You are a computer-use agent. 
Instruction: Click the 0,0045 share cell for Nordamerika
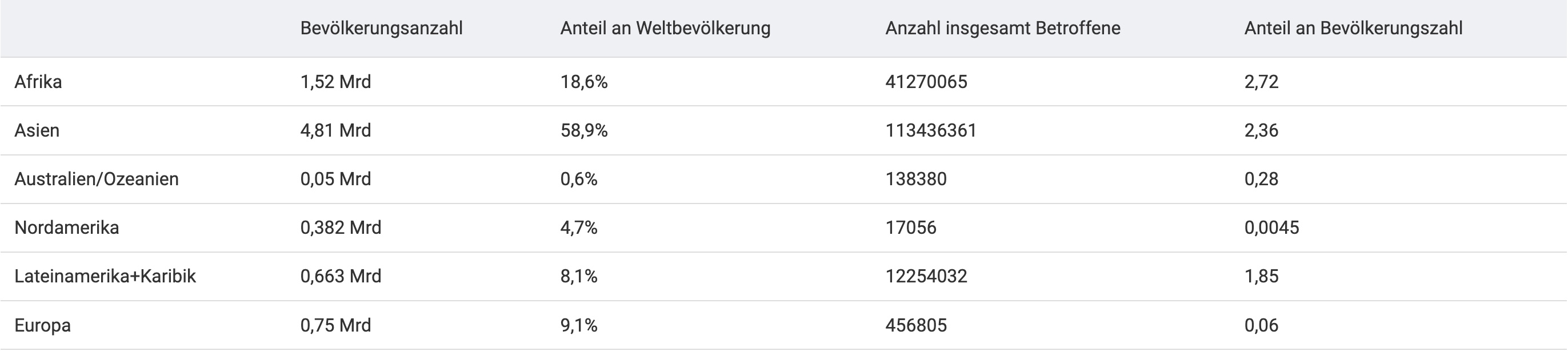pos(1271,228)
